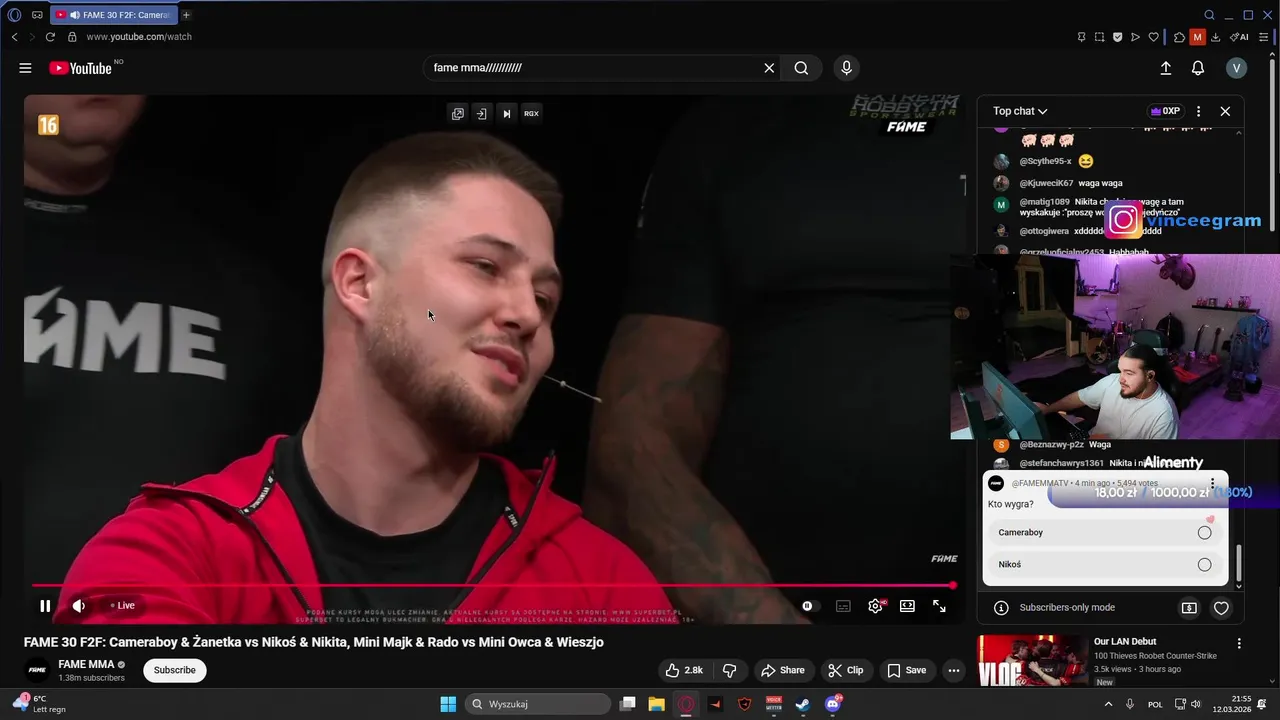Viewport: 1280px width, 720px height.
Task: Click the Wyszukaj taskbar search field
Action: [539, 704]
